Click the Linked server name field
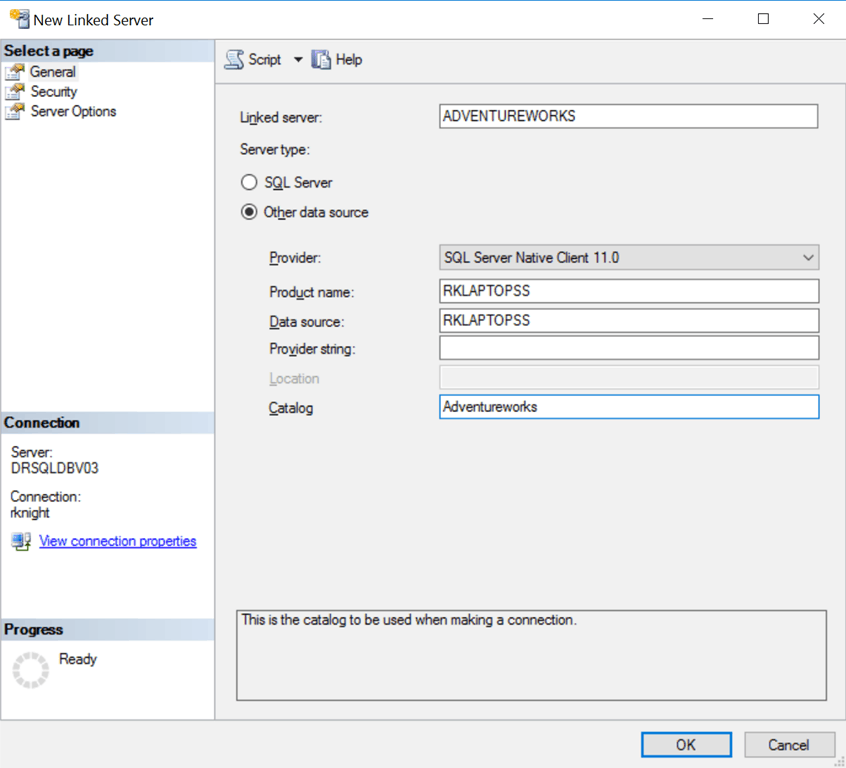 click(x=629, y=116)
